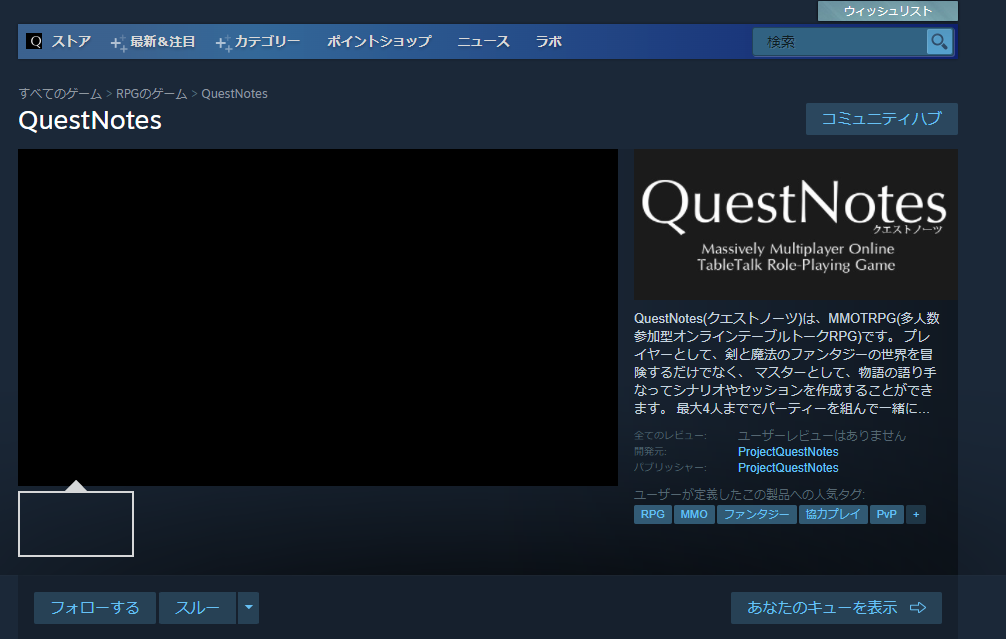Open the ストア menu
Screen dimensions: 1006x639
[71, 42]
